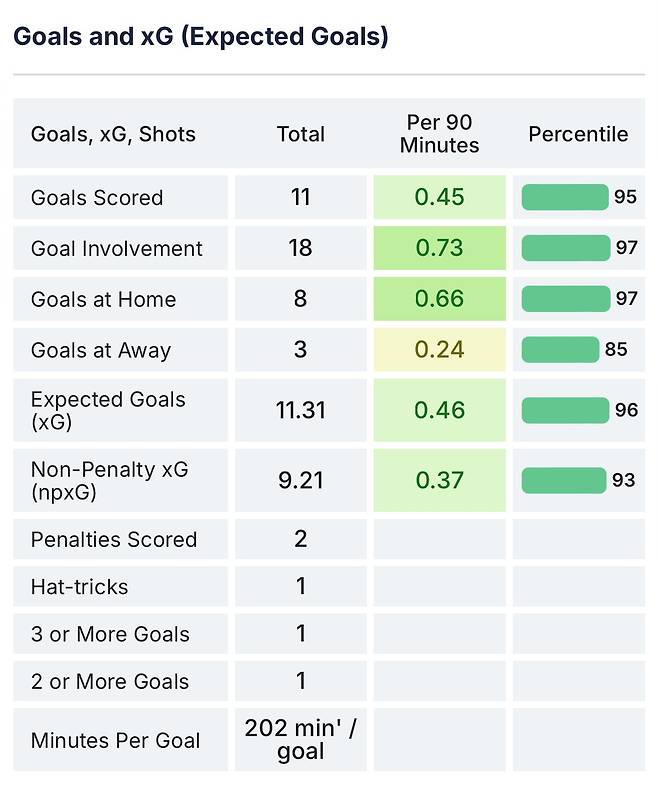Image resolution: width=658 pixels, height=794 pixels.
Task: Click the 11.31 total xG value
Action: pyautogui.click(x=301, y=410)
